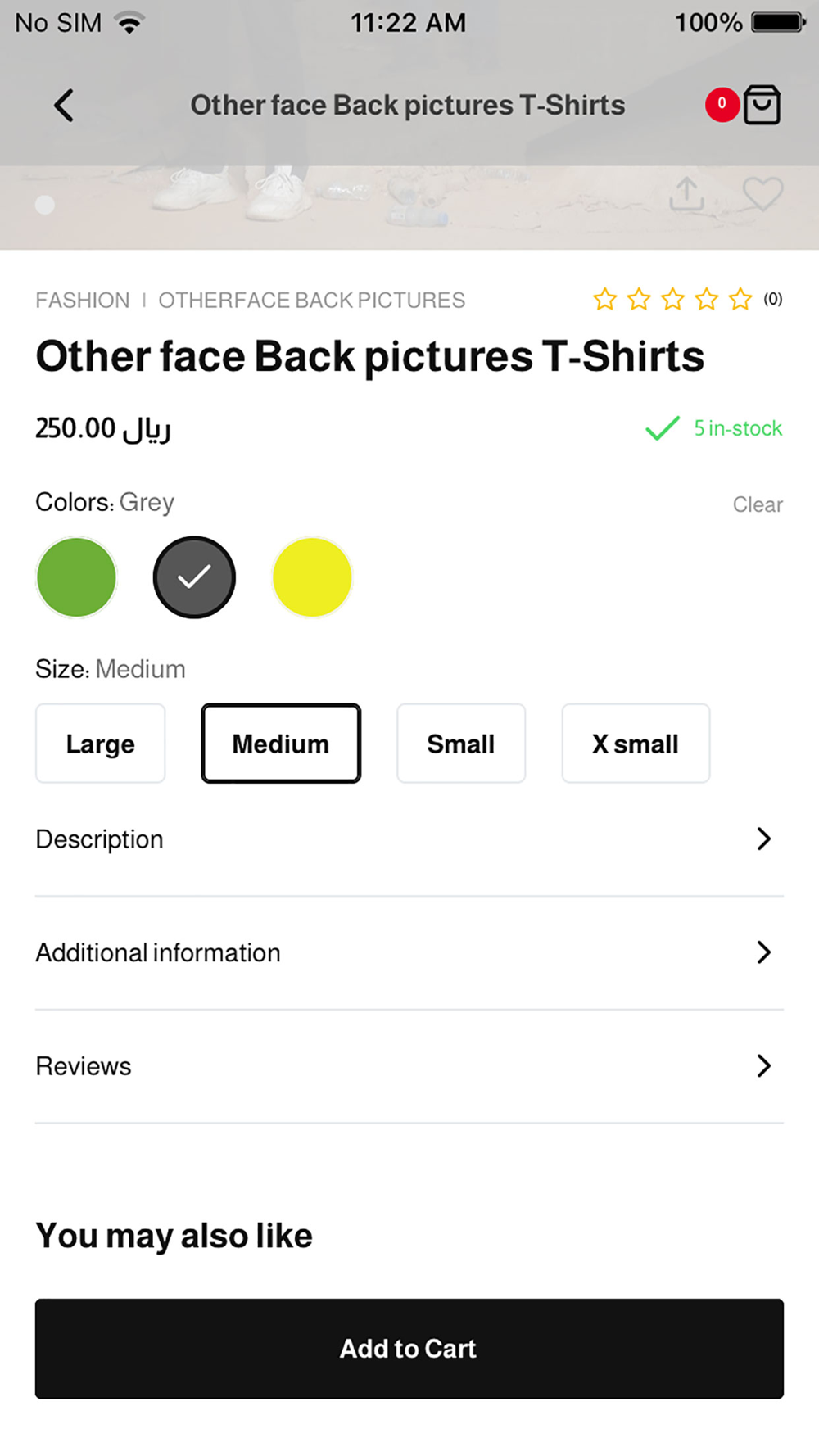Pick the yellow color swatch
Image resolution: width=819 pixels, height=1456 pixels.
pos(312,577)
